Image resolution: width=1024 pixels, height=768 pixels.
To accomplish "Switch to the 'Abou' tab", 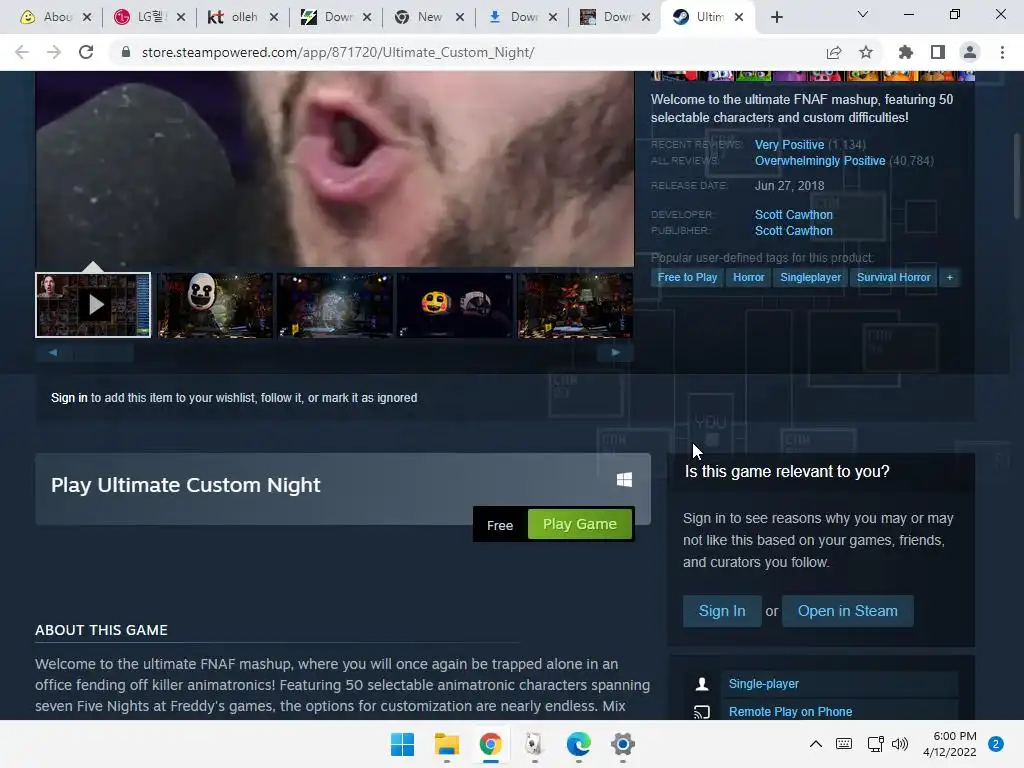I will click(56, 17).
